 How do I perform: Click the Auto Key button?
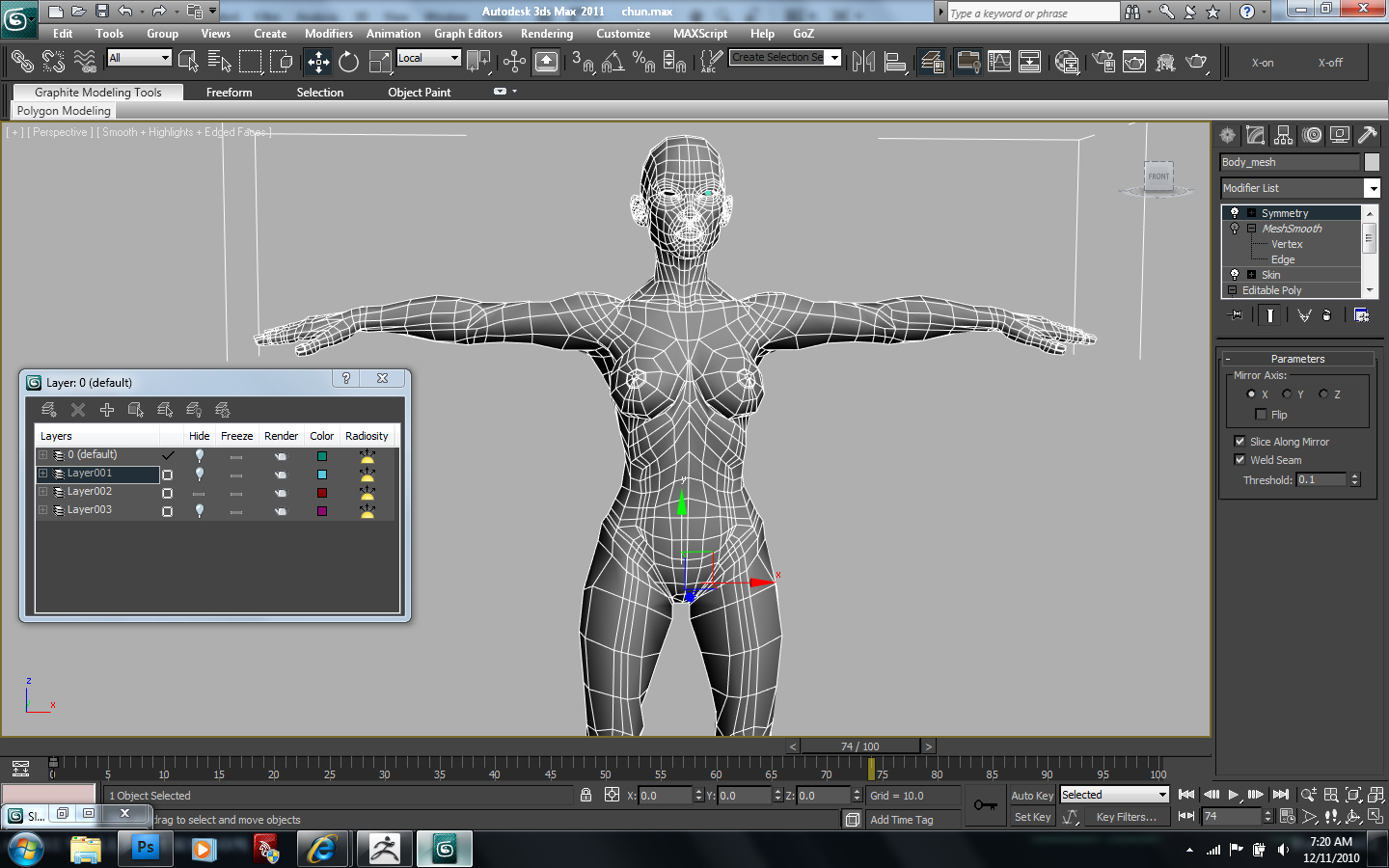[x=1032, y=796]
